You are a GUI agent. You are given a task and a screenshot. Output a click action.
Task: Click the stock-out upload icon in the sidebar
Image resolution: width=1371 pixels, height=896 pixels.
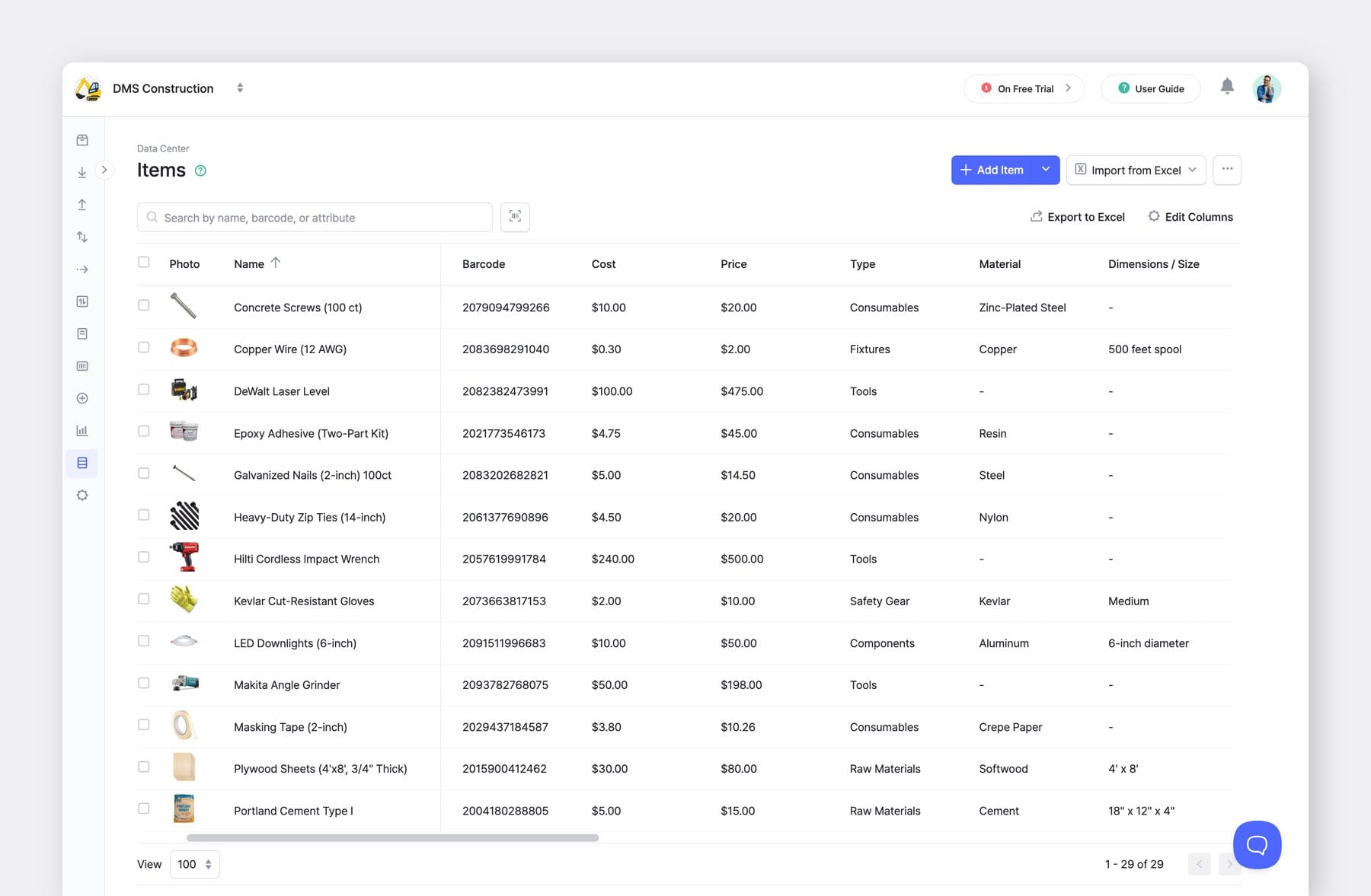[81, 204]
